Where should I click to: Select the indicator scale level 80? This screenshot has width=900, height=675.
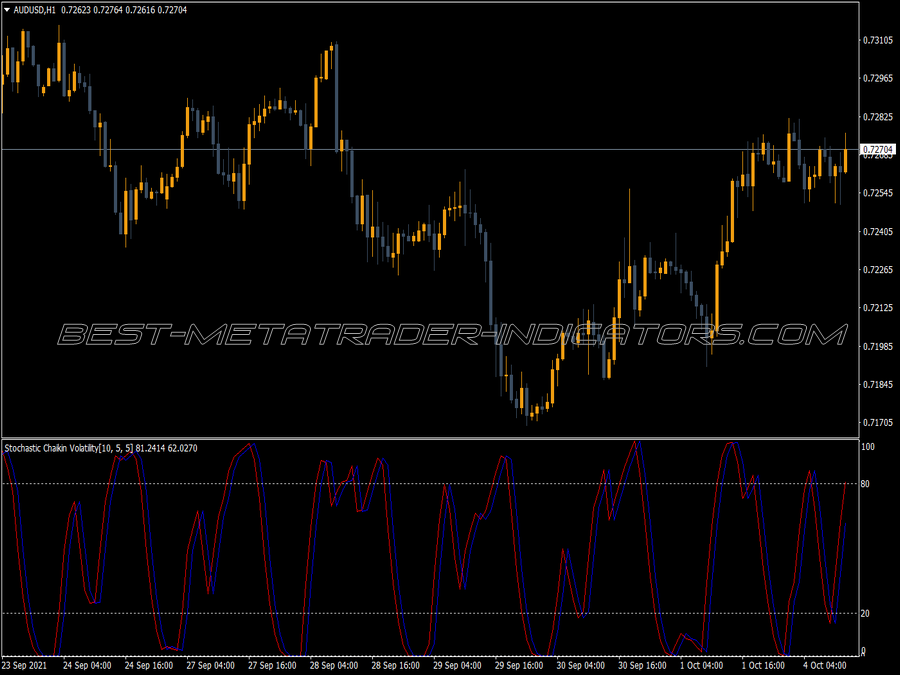pos(865,484)
